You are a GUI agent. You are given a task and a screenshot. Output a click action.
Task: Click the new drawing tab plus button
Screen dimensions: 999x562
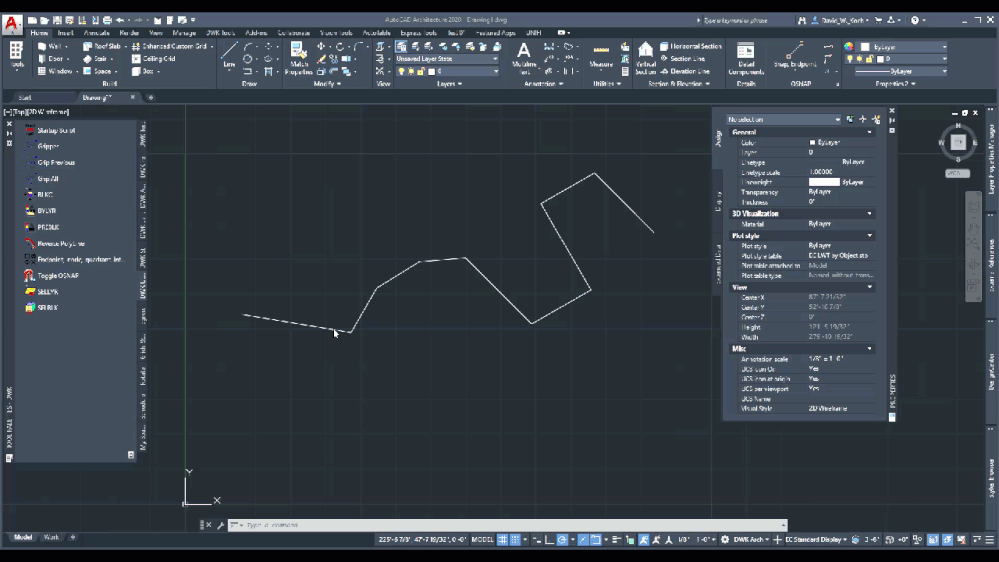[151, 97]
